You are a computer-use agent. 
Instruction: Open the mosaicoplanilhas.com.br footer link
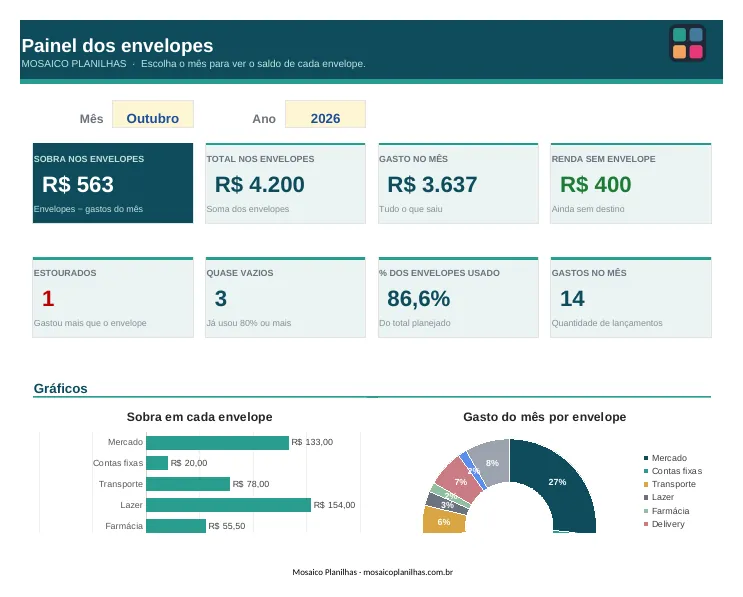(x=408, y=572)
